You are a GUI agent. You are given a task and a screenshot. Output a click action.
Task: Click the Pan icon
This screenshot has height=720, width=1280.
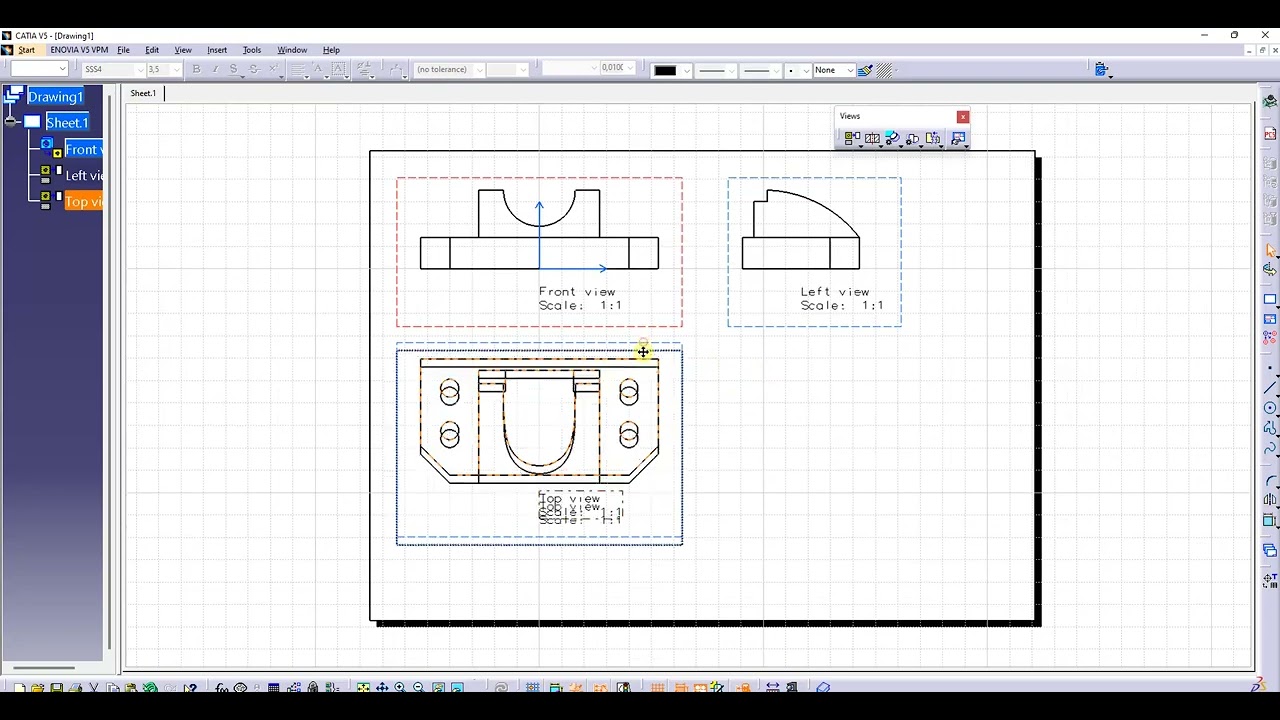(382, 688)
